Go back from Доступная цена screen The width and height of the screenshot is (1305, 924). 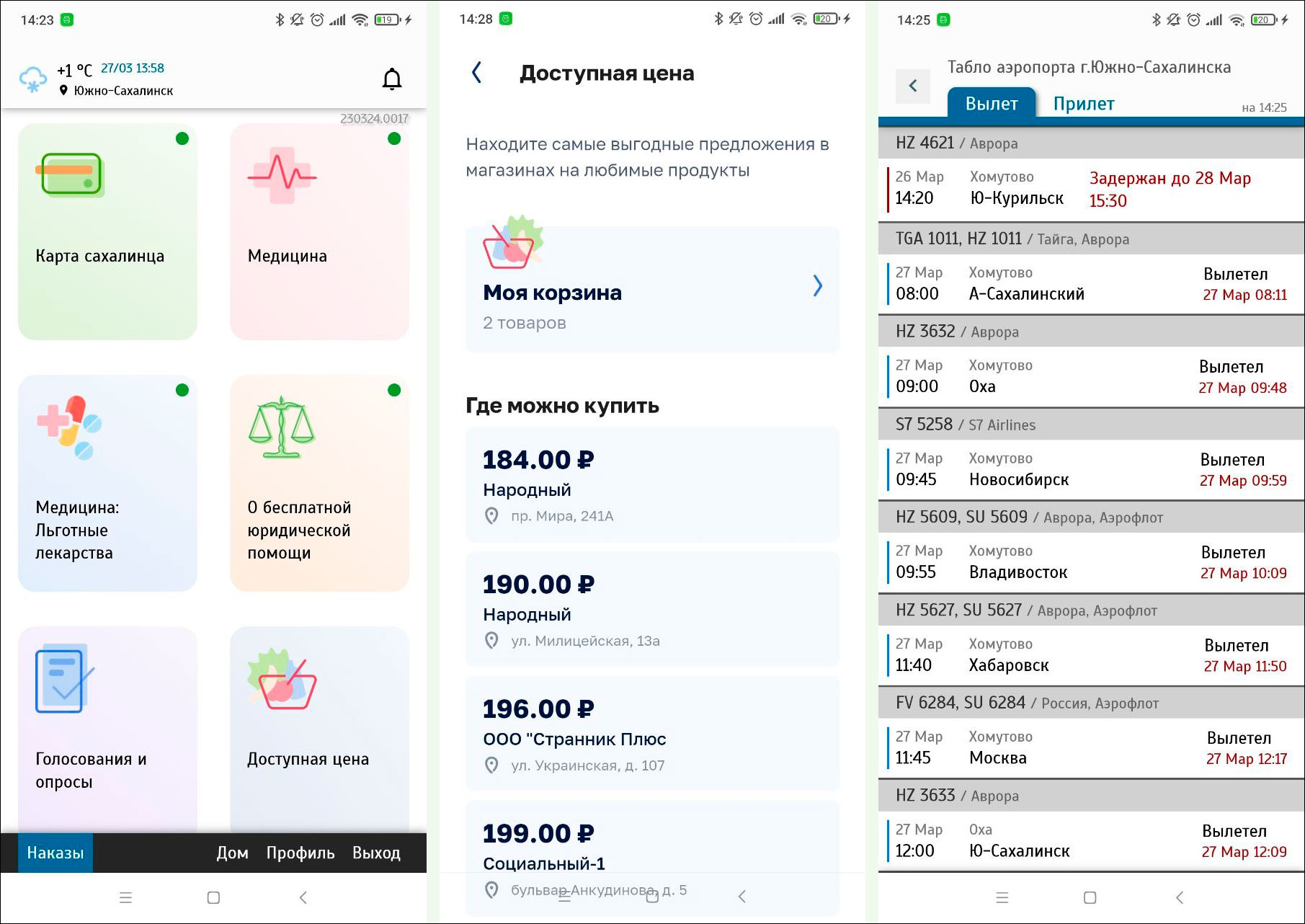[x=475, y=72]
